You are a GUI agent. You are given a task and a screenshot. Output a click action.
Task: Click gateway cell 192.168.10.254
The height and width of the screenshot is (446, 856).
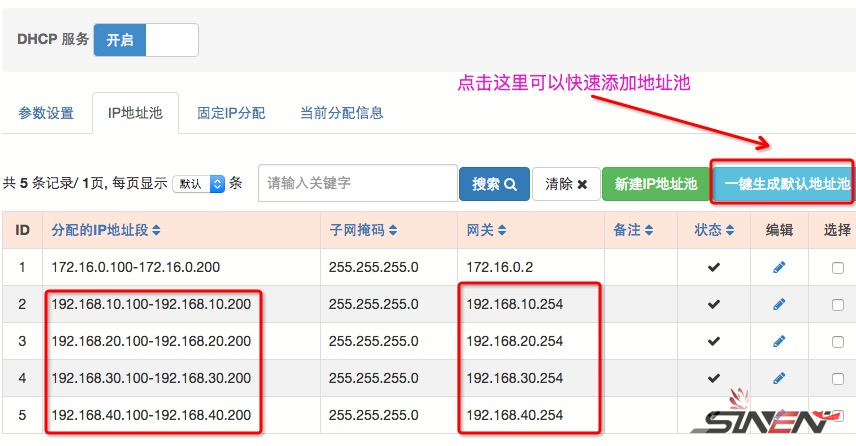[x=514, y=304]
